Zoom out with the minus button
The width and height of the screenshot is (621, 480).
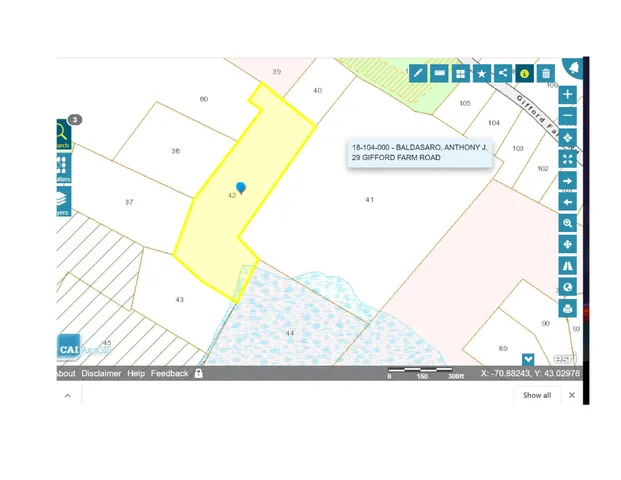(x=568, y=116)
